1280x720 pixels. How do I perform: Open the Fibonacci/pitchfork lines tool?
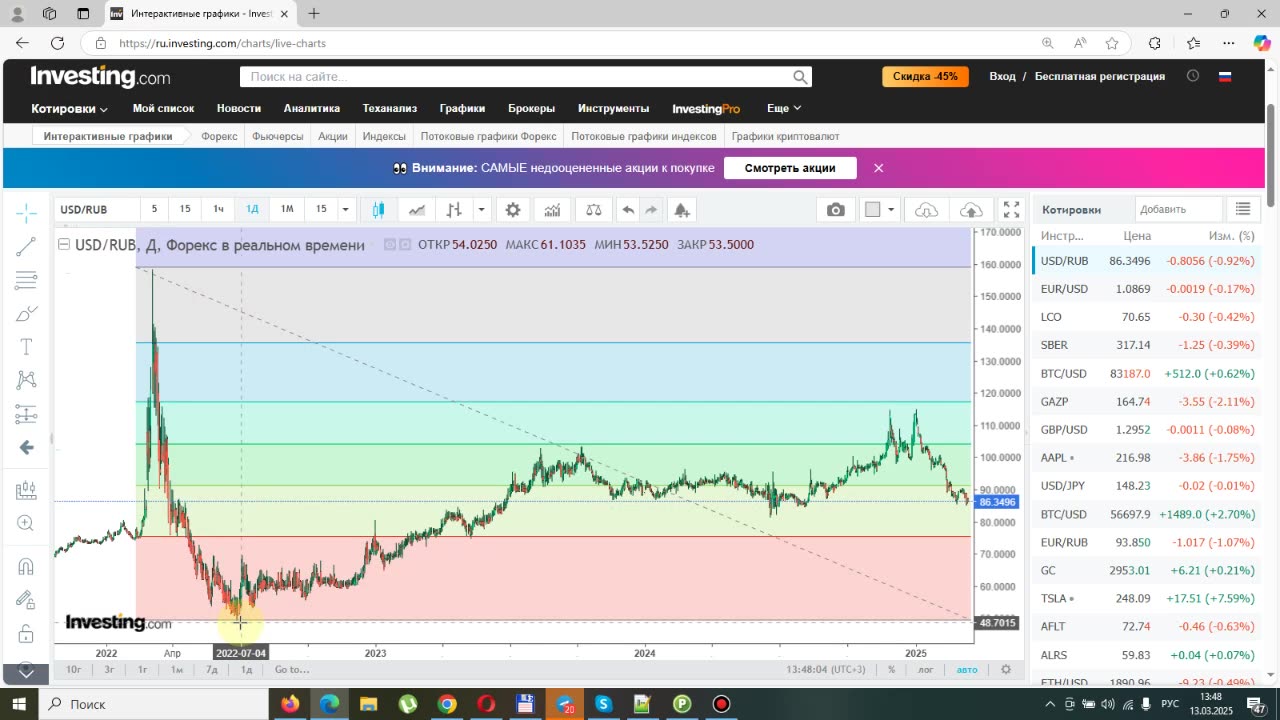pos(26,280)
